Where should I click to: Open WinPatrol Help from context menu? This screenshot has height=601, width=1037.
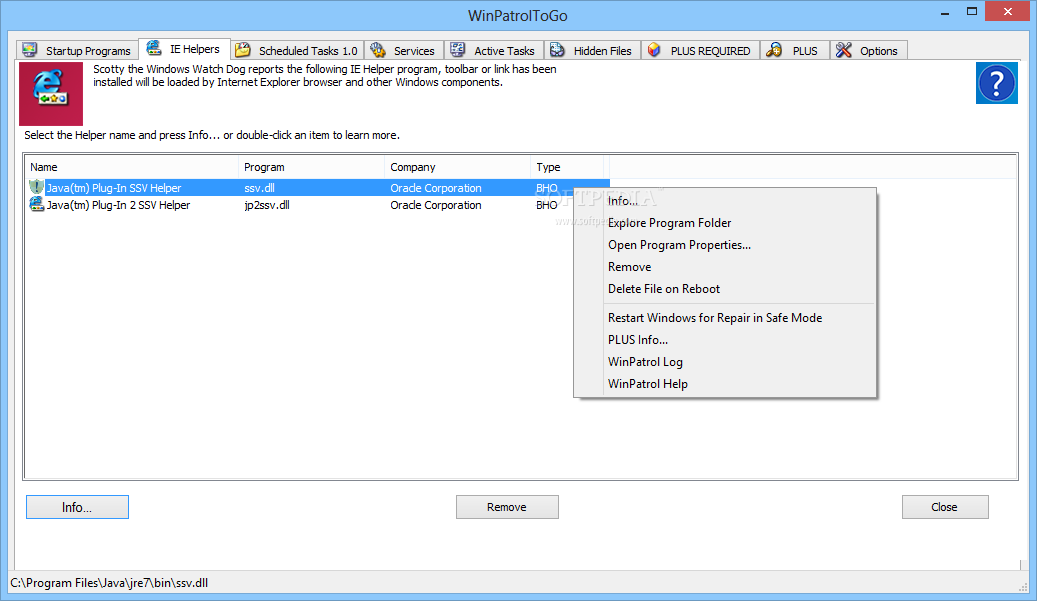(x=725, y=383)
